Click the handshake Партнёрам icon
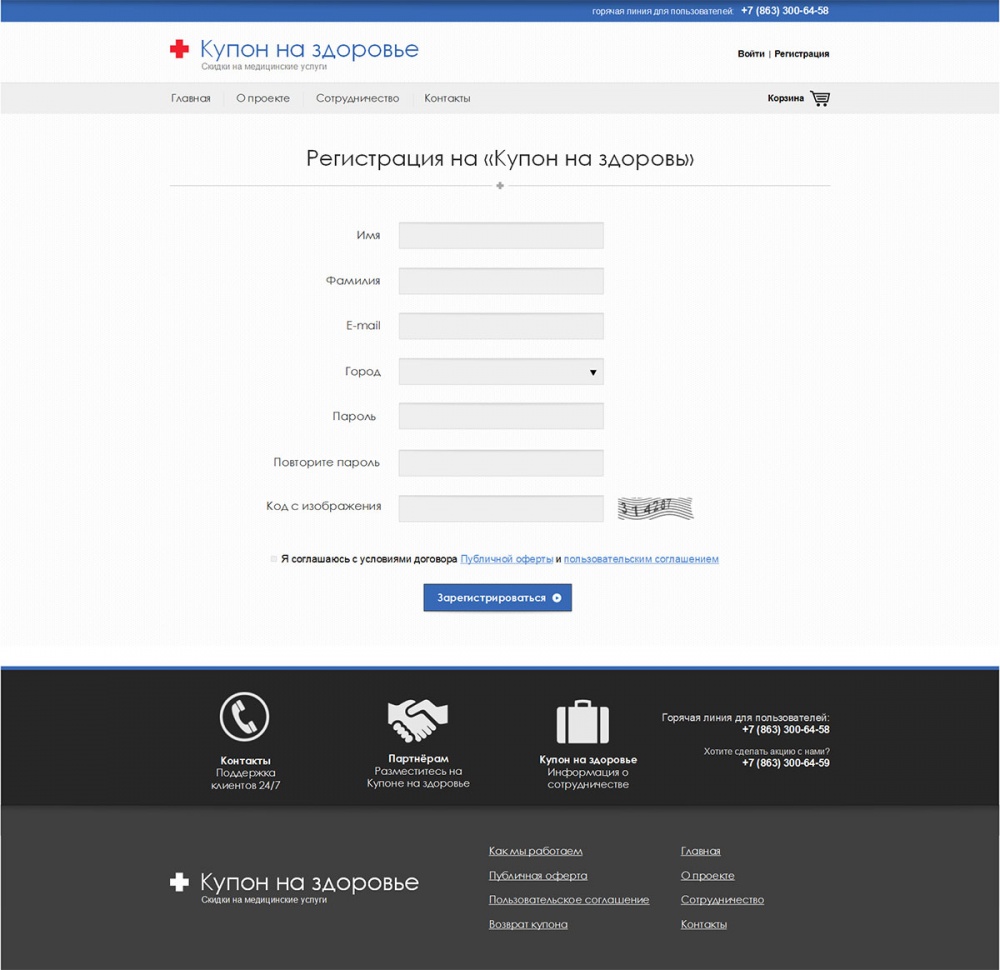The width and height of the screenshot is (1000, 970). [x=417, y=719]
